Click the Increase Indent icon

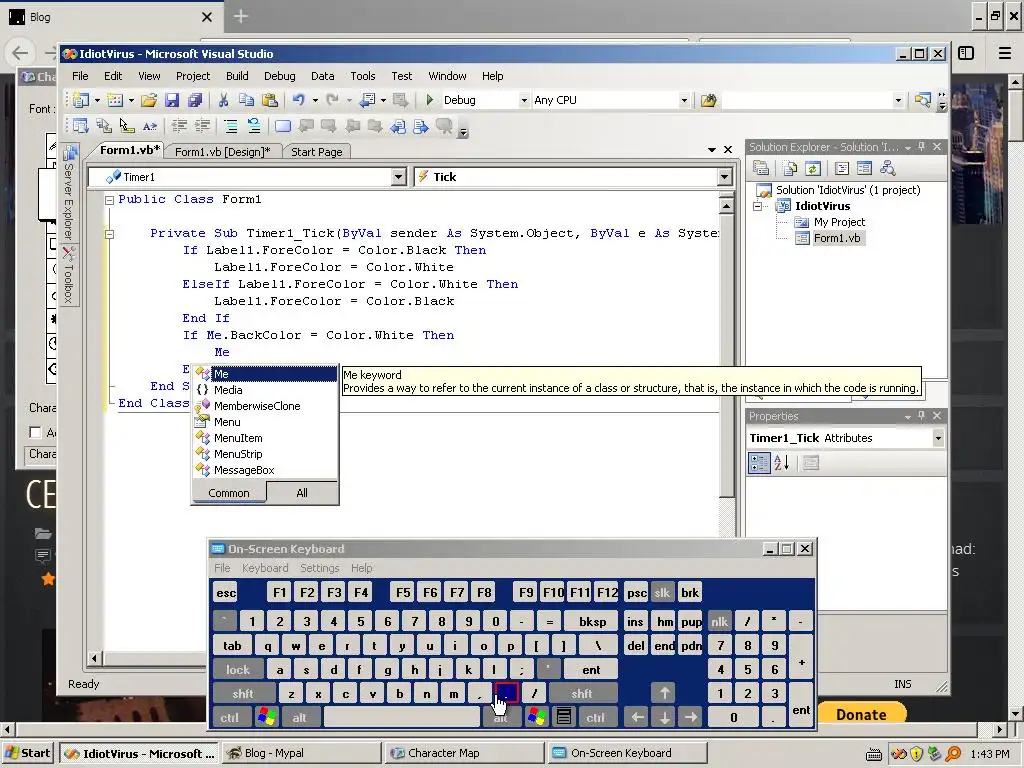202,125
